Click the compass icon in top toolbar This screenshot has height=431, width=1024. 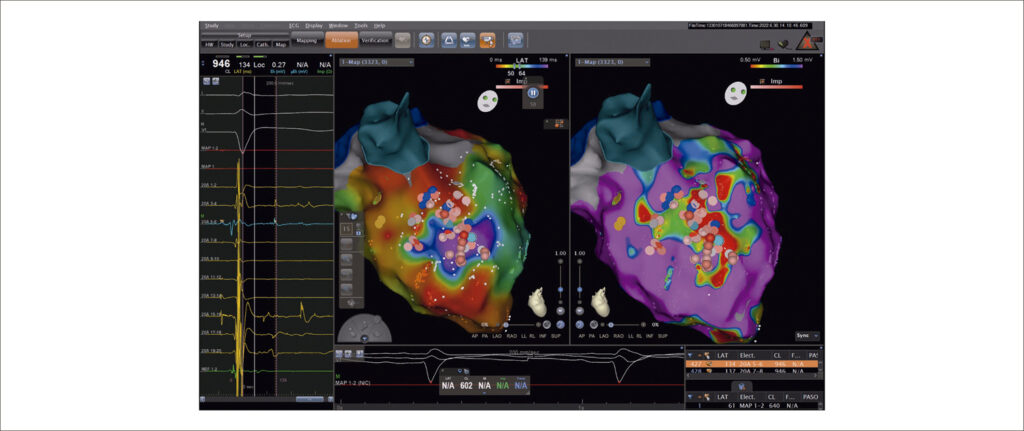click(x=426, y=40)
